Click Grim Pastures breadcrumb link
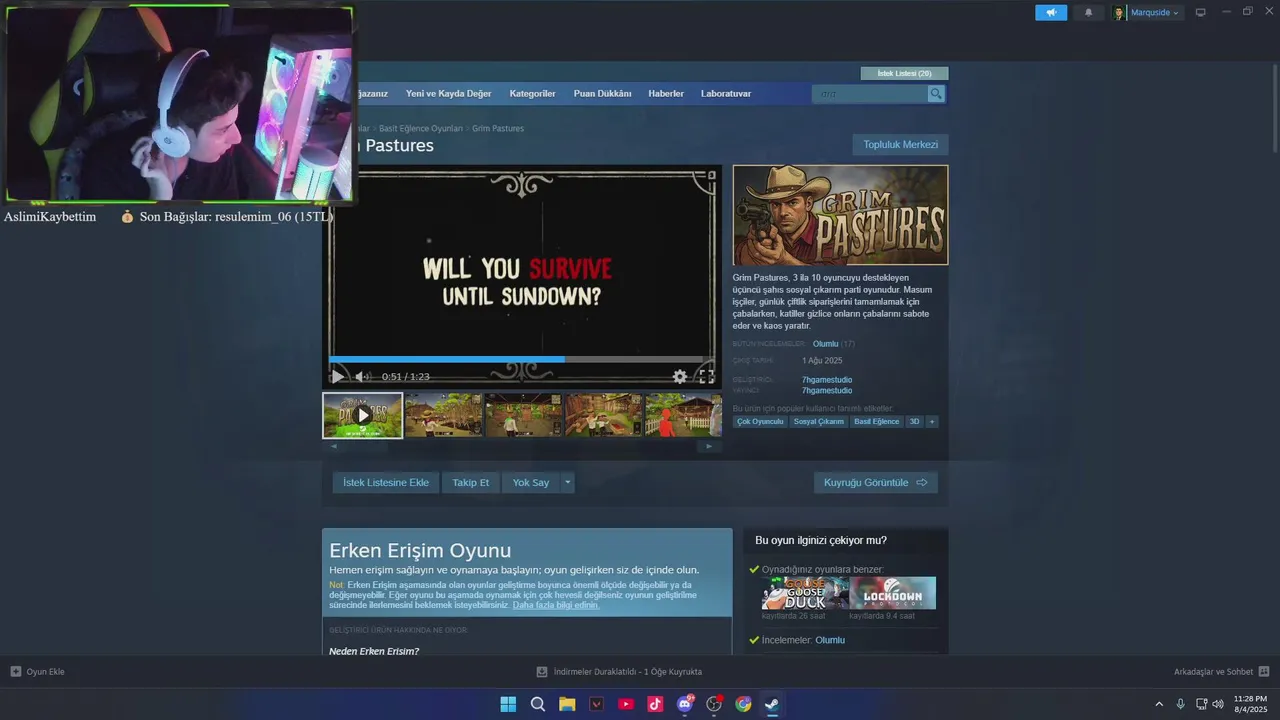The image size is (1280, 720). (498, 129)
